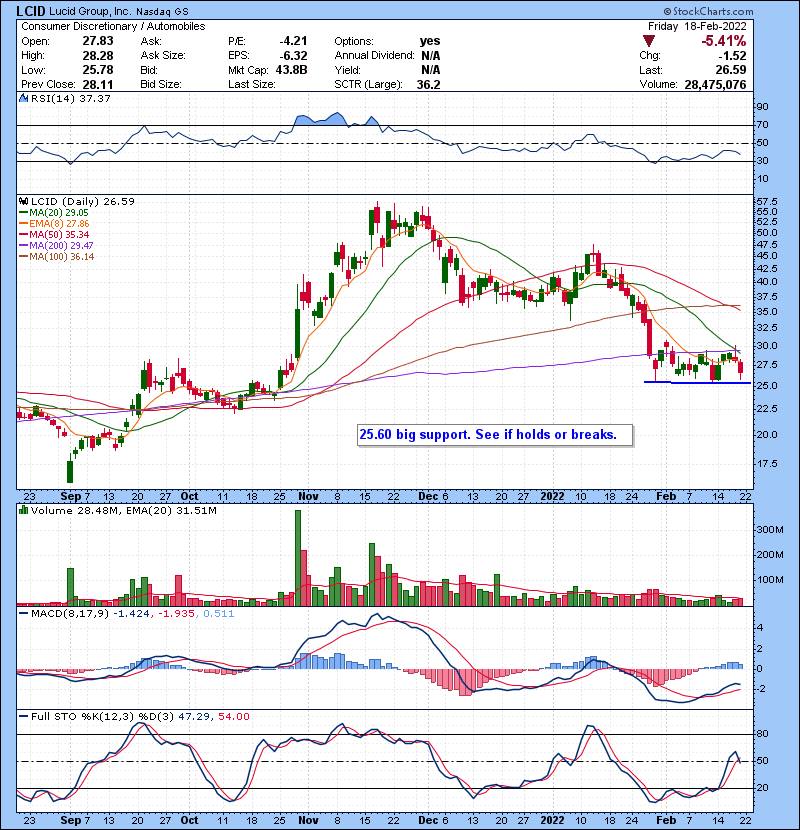This screenshot has width=800, height=830.
Task: Click Consumer Discretionary / Automobiles sector text
Action: [113, 26]
